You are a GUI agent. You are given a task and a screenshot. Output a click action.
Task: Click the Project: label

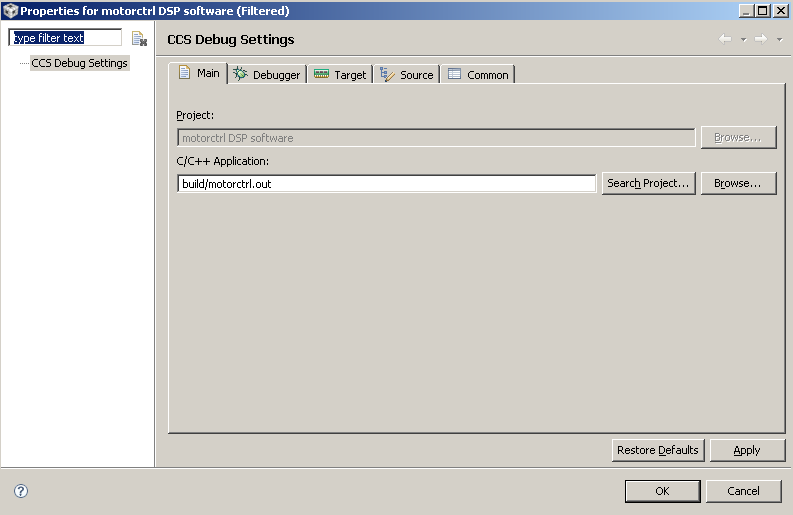pos(195,115)
